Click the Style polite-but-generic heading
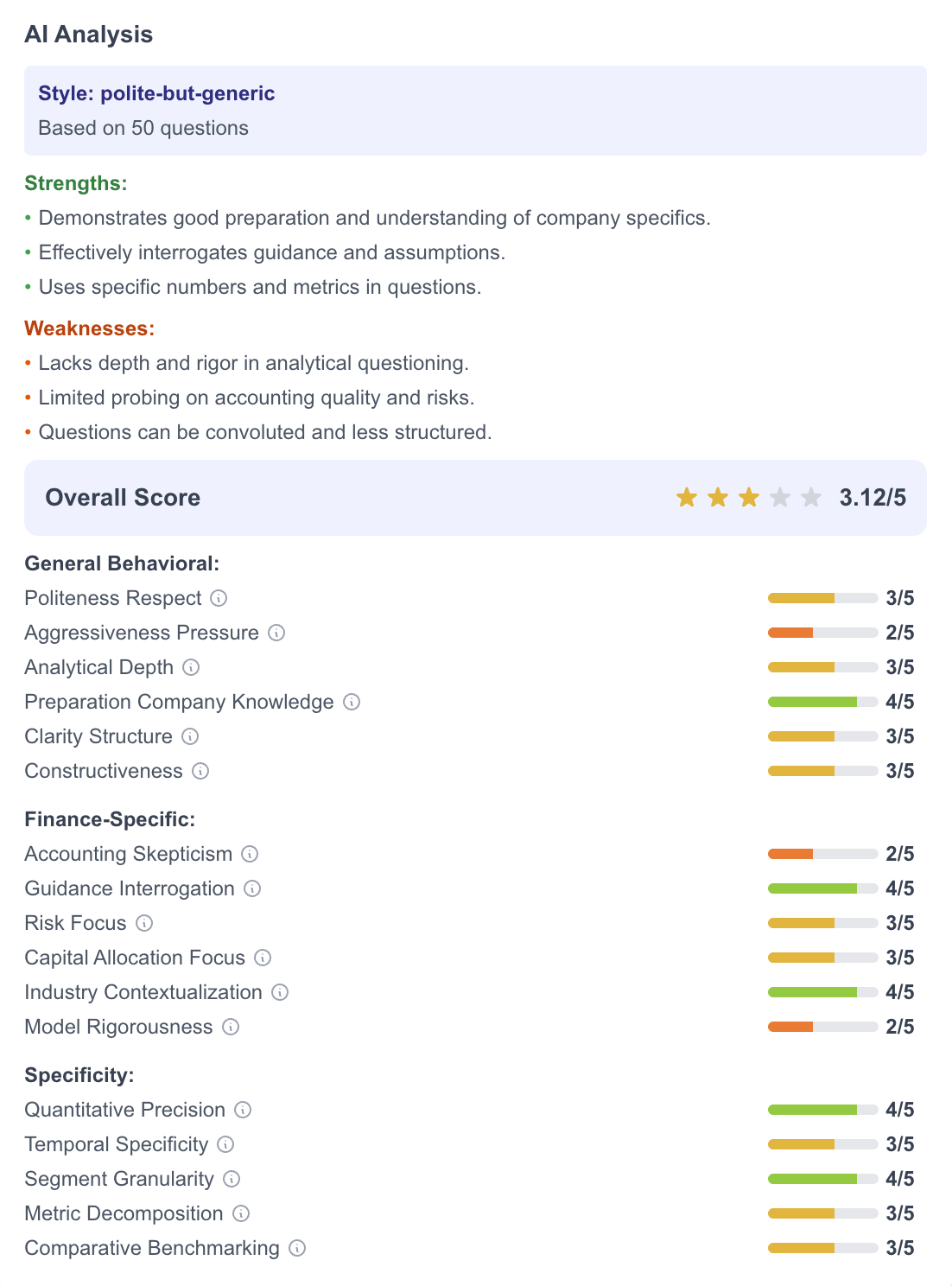The width and height of the screenshot is (952, 1286). [156, 93]
